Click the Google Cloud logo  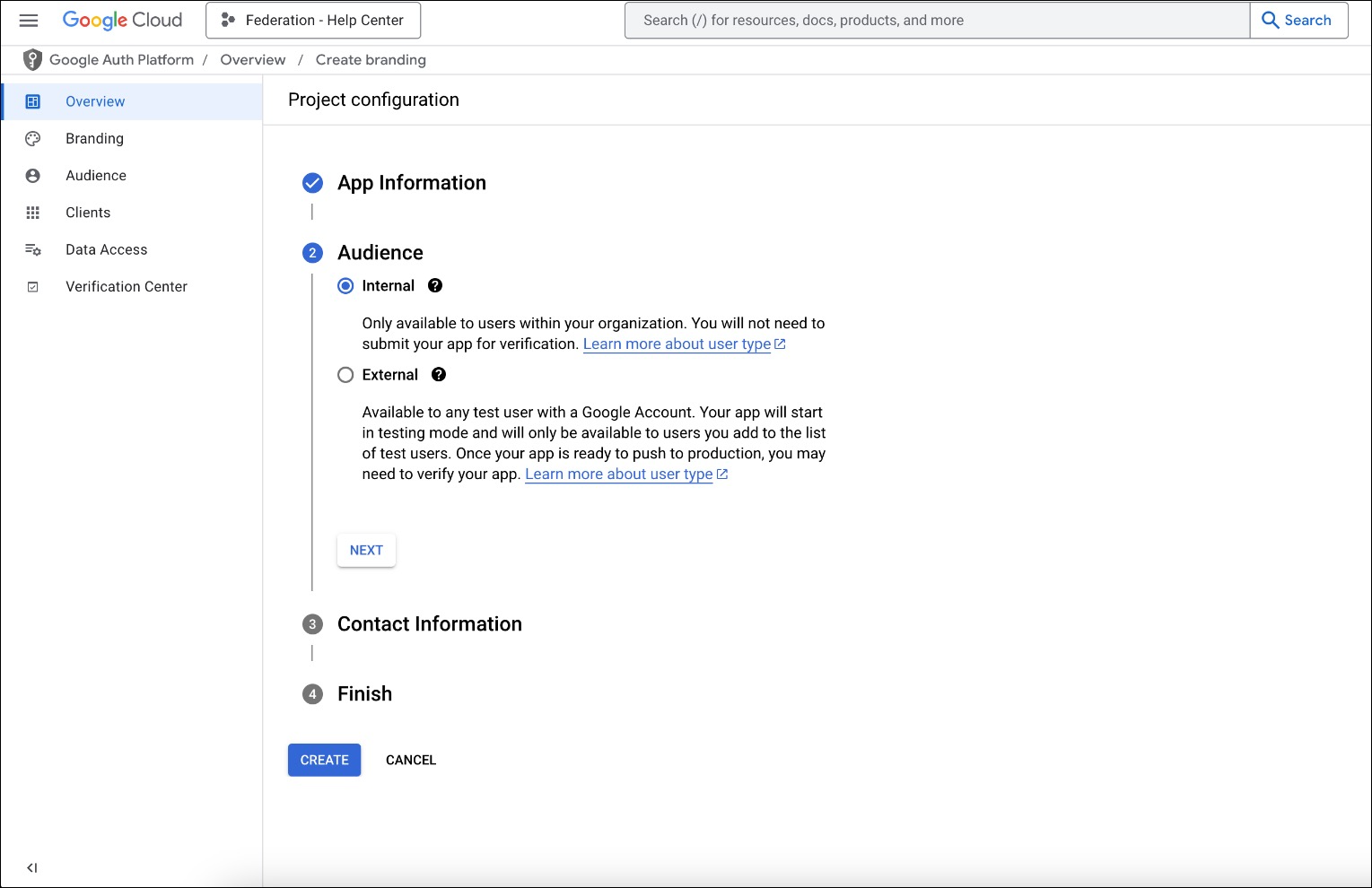(x=122, y=20)
